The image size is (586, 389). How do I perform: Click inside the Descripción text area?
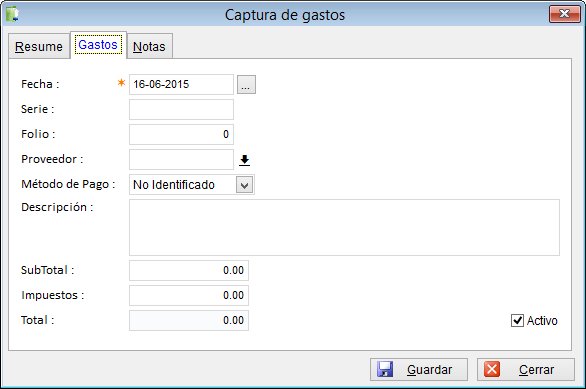click(344, 228)
